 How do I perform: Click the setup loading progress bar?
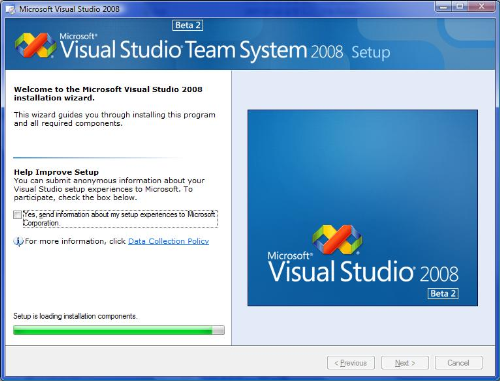(x=119, y=330)
